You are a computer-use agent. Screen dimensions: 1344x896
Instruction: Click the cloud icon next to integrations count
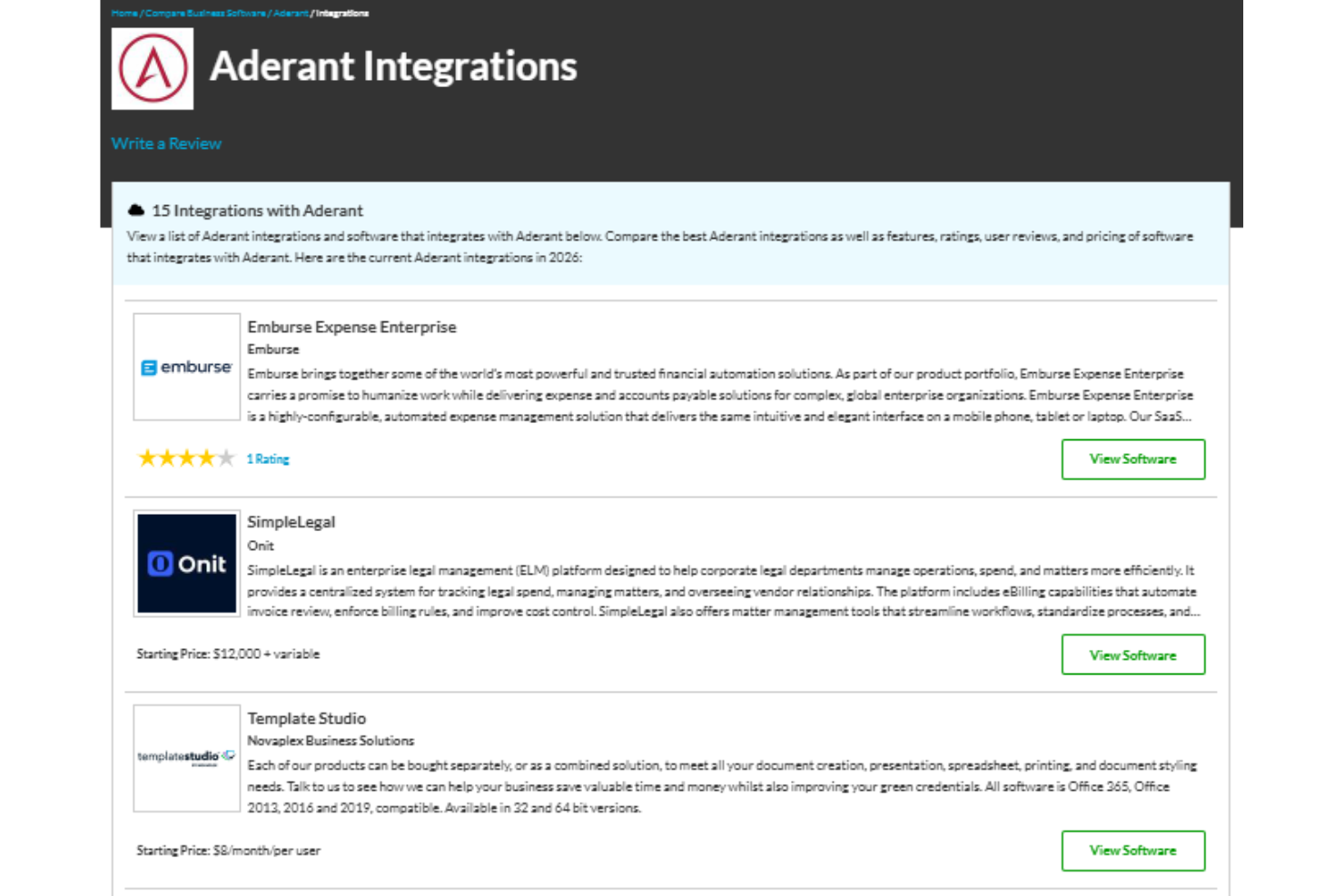(137, 210)
